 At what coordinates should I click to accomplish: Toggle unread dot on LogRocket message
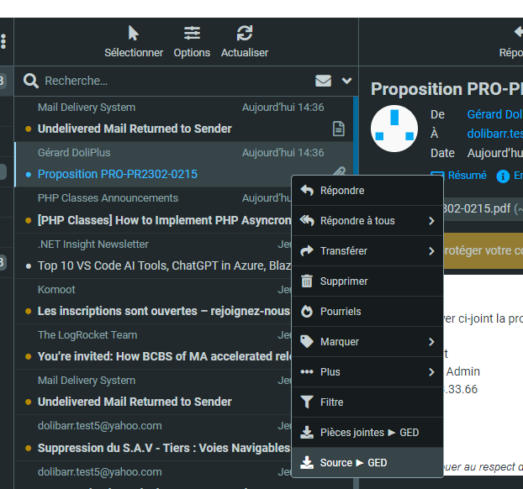point(28,357)
